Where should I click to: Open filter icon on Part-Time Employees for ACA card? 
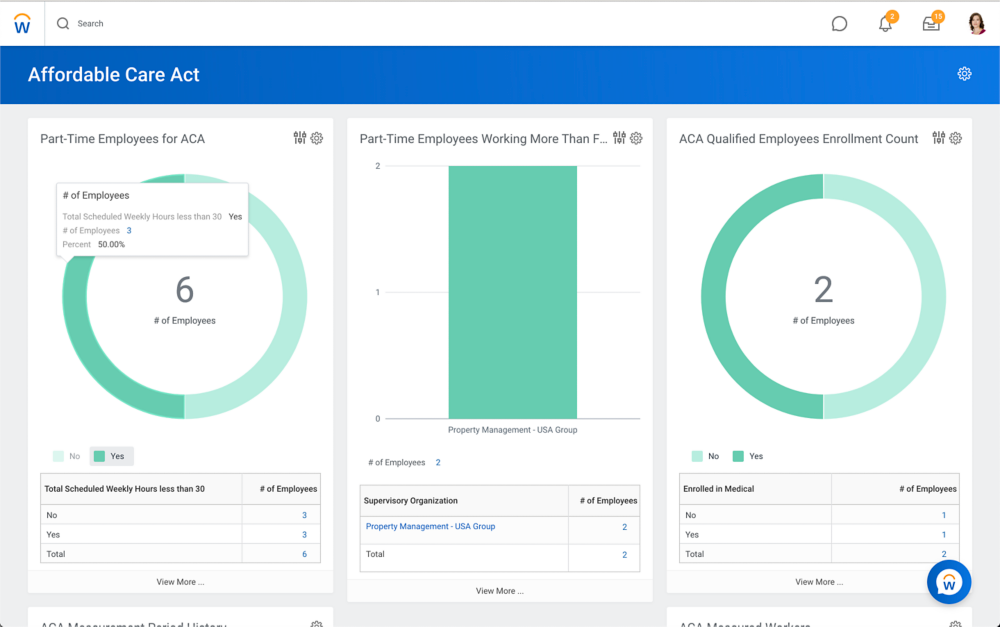click(x=300, y=138)
